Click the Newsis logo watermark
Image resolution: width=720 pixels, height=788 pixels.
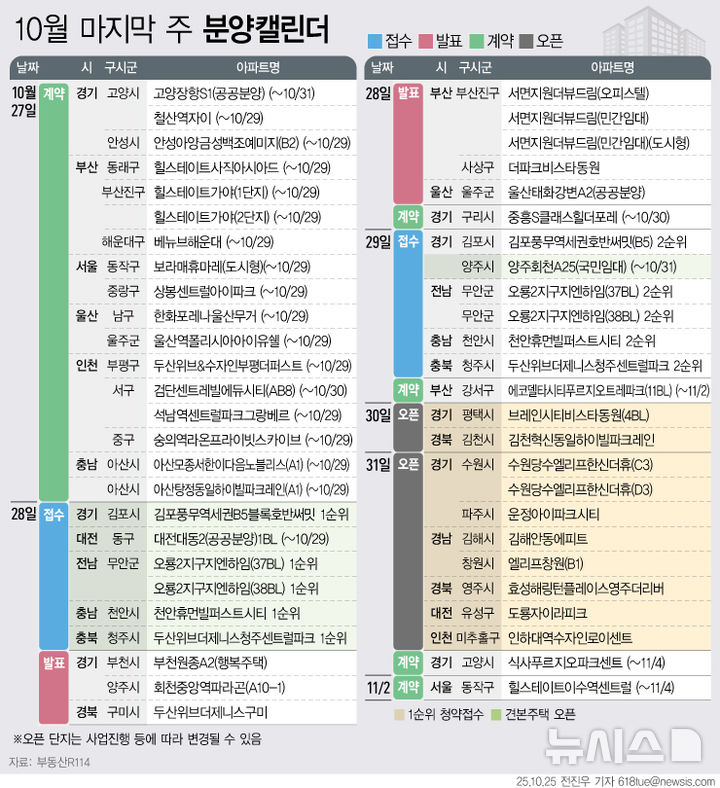(x=621, y=745)
